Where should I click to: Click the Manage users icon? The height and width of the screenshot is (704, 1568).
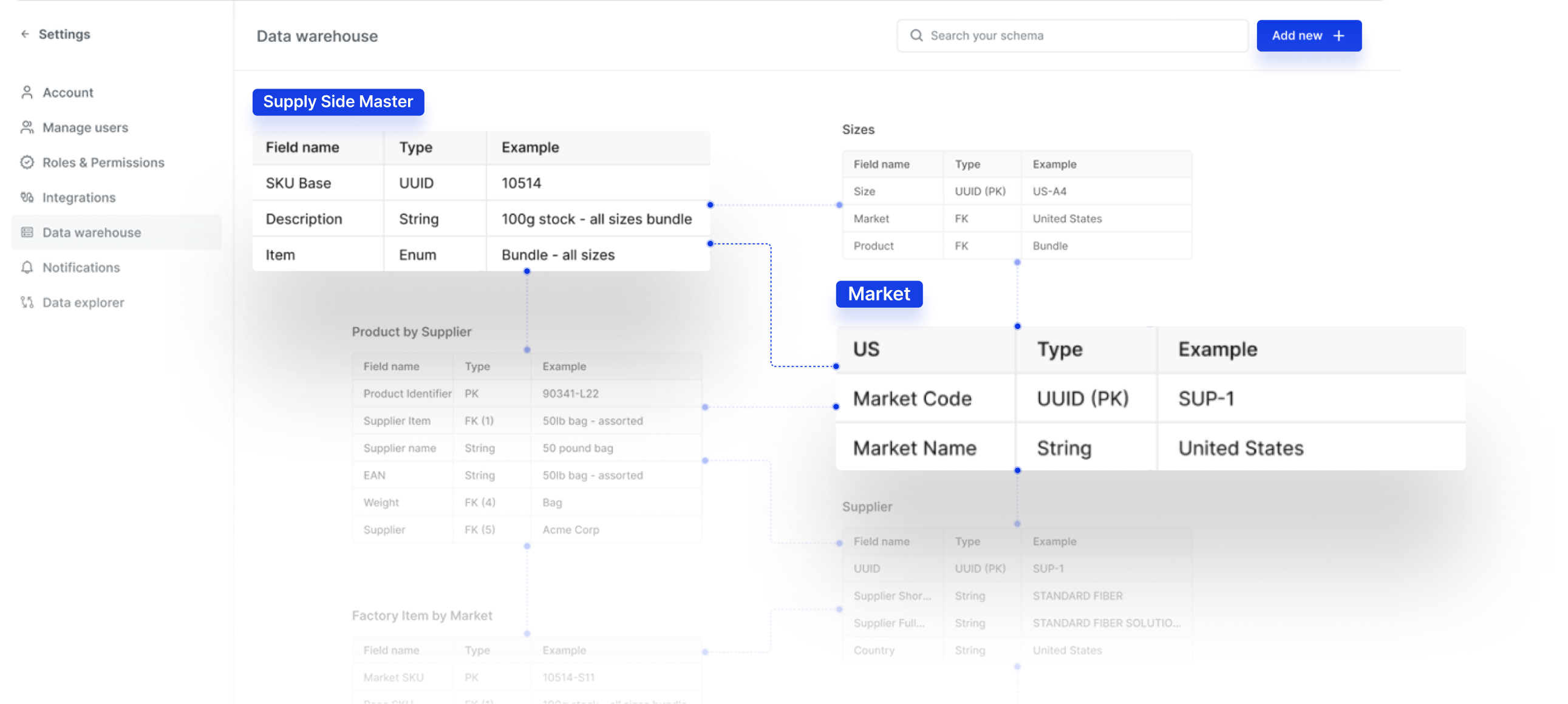27,127
